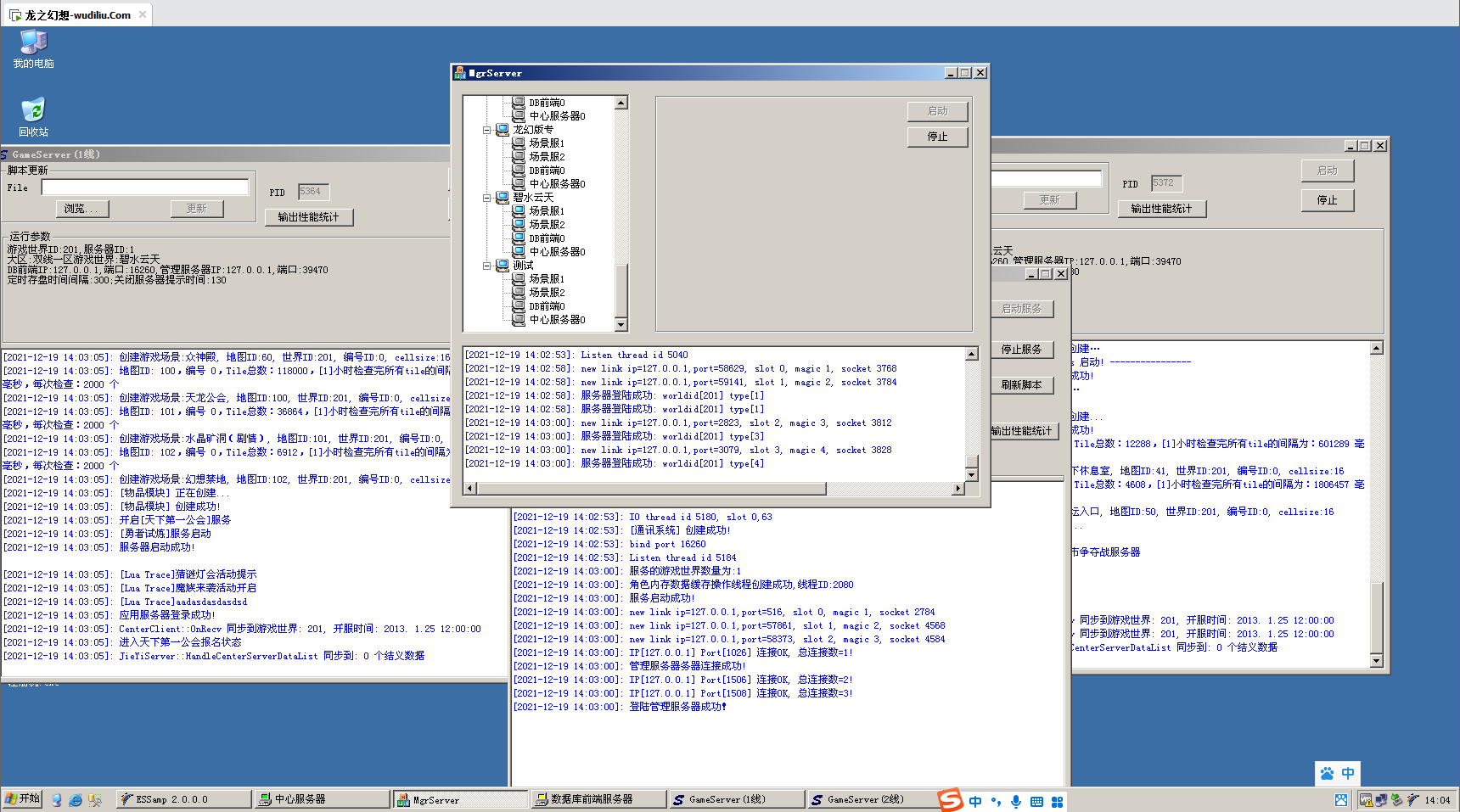Click the 停止 button in MgrServer
The width and height of the screenshot is (1460, 812).
tap(937, 137)
